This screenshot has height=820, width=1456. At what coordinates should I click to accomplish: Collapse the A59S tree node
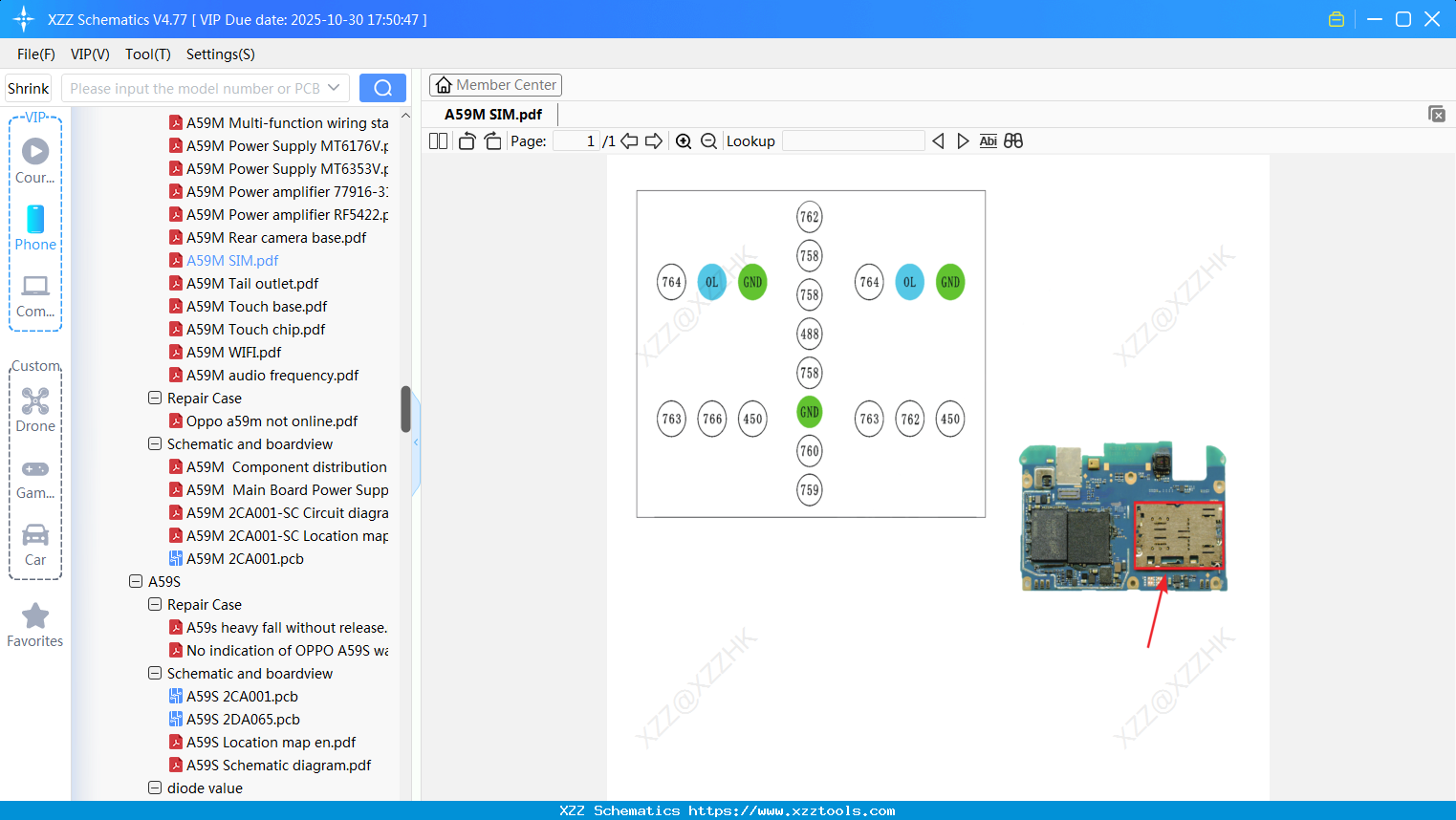pyautogui.click(x=136, y=581)
